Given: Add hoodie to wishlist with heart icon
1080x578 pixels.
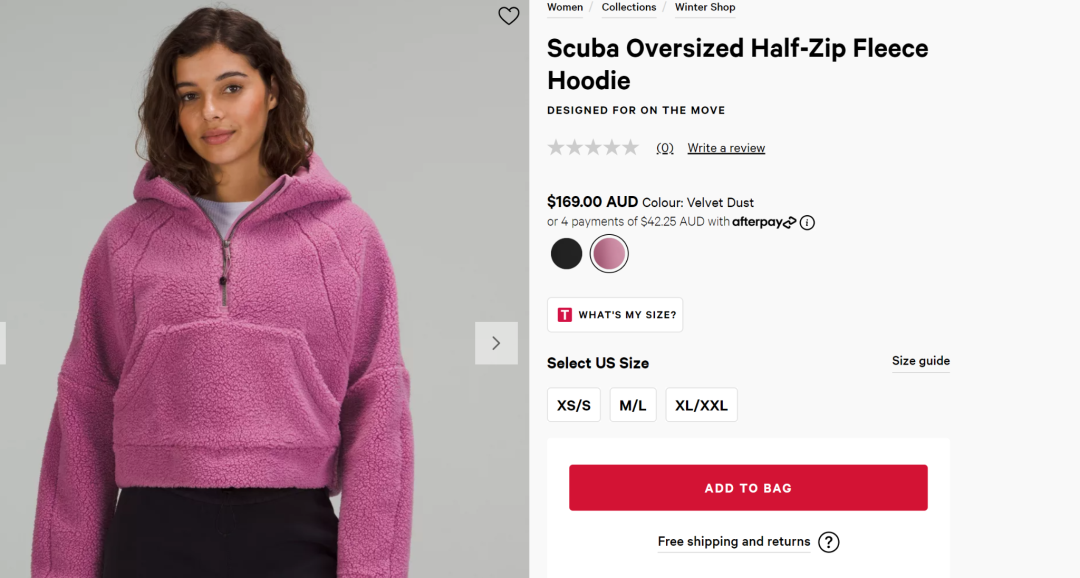Looking at the screenshot, I should (508, 15).
